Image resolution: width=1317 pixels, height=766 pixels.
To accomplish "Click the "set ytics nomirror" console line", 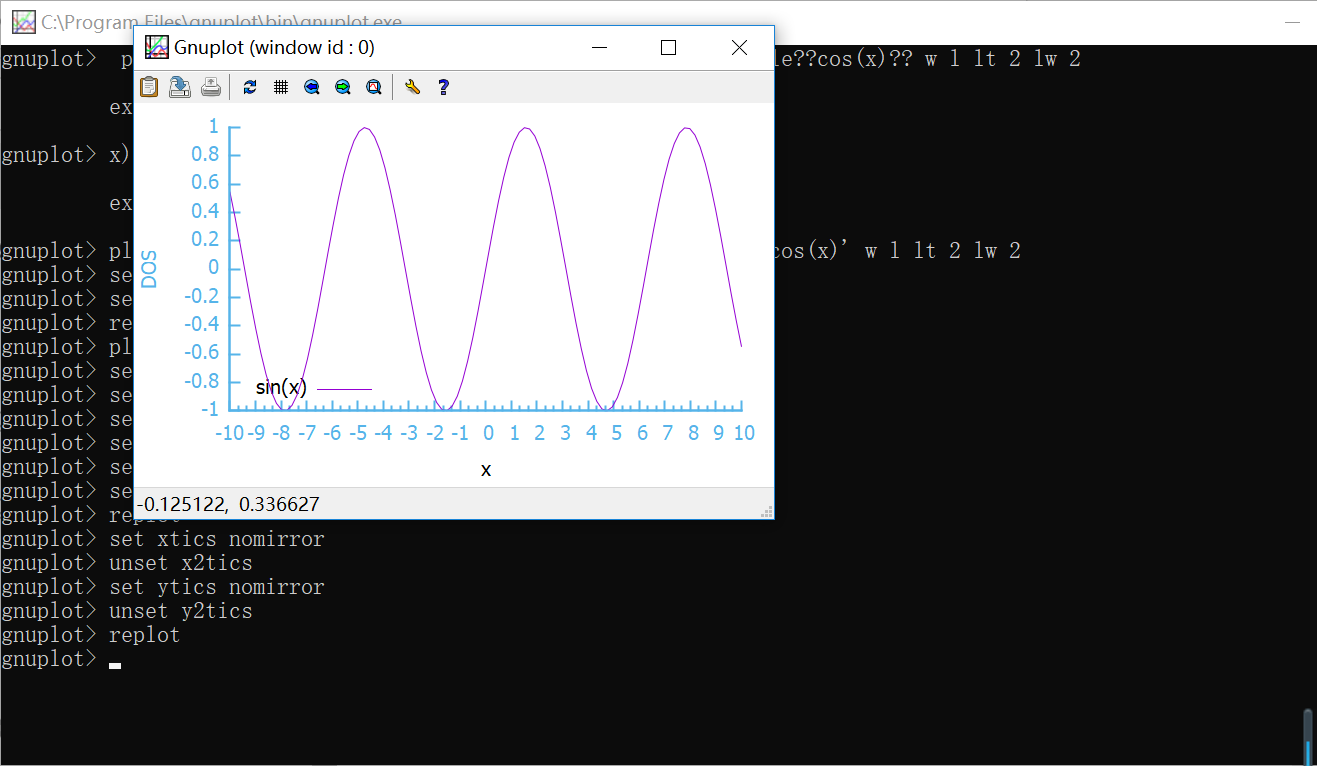I will tap(217, 587).
